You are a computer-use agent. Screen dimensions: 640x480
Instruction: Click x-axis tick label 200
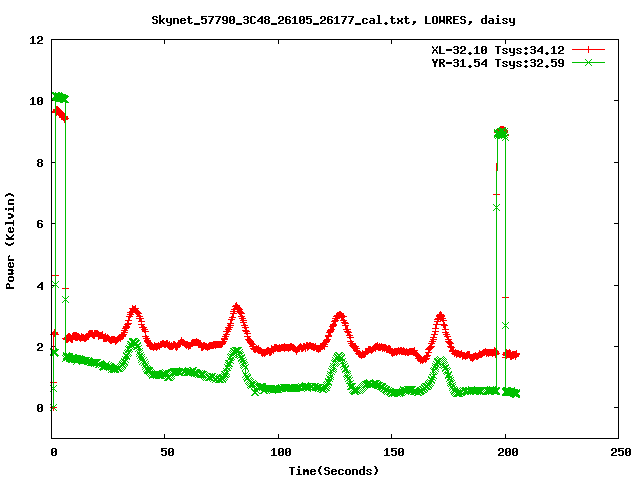click(507, 452)
